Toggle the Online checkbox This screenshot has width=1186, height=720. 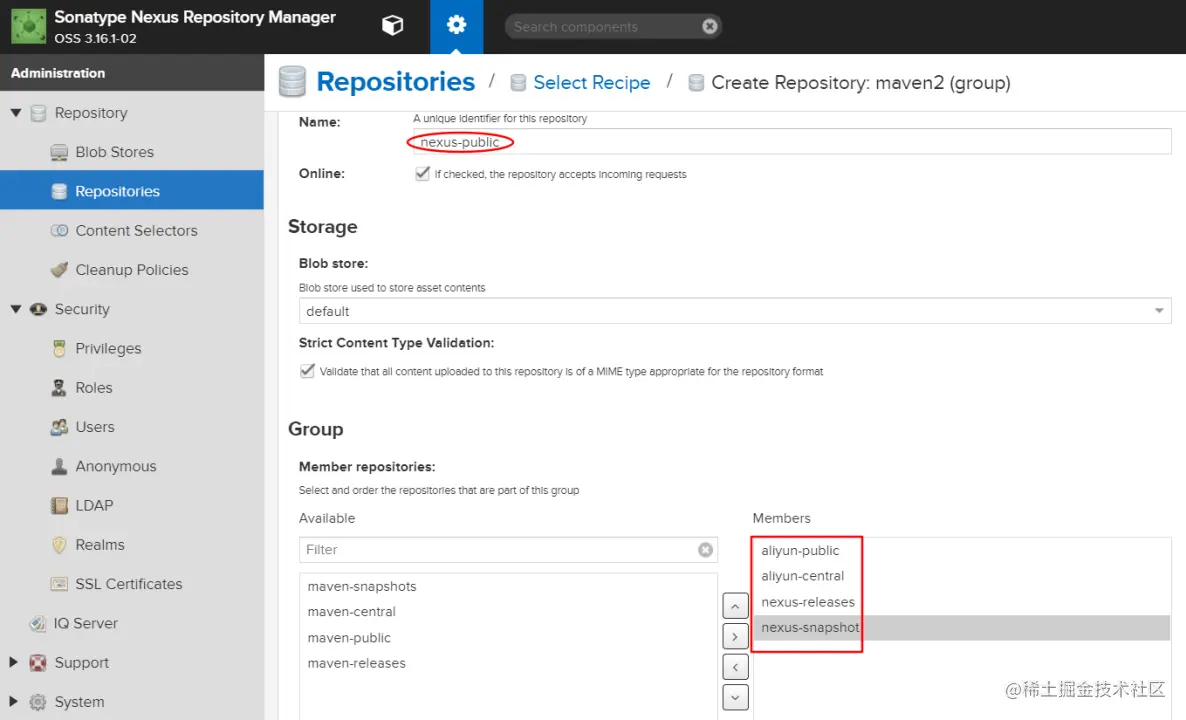pos(422,174)
